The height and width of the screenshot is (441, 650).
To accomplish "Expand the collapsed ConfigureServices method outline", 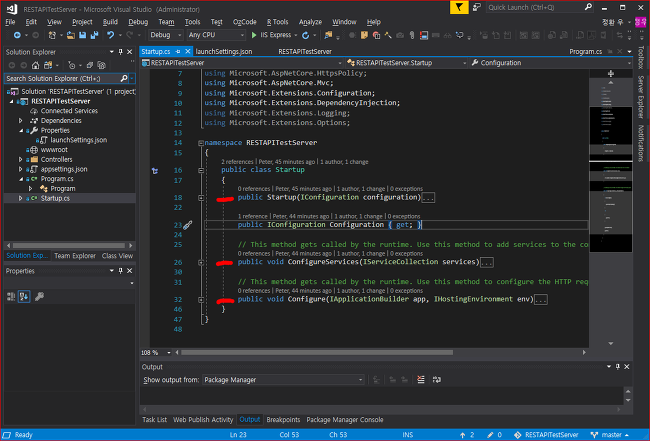I will click(x=201, y=263).
